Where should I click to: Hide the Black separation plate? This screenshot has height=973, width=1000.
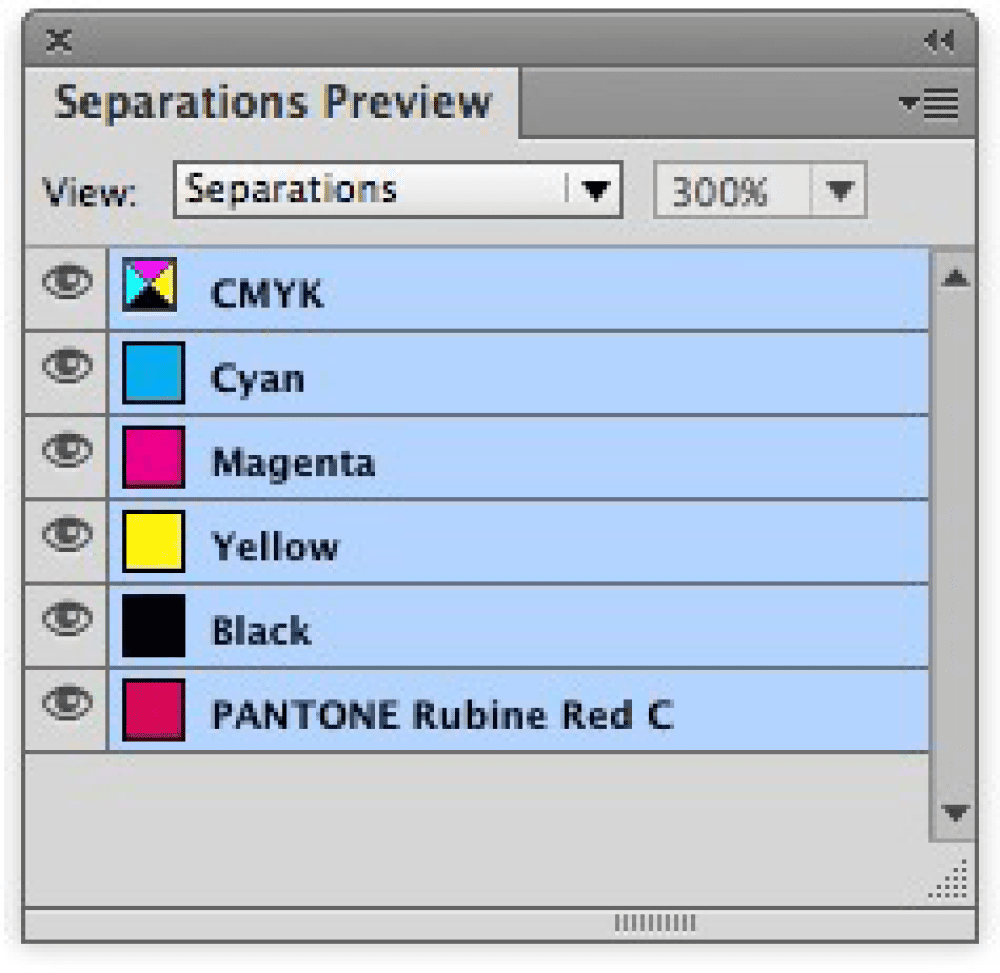pos(66,620)
